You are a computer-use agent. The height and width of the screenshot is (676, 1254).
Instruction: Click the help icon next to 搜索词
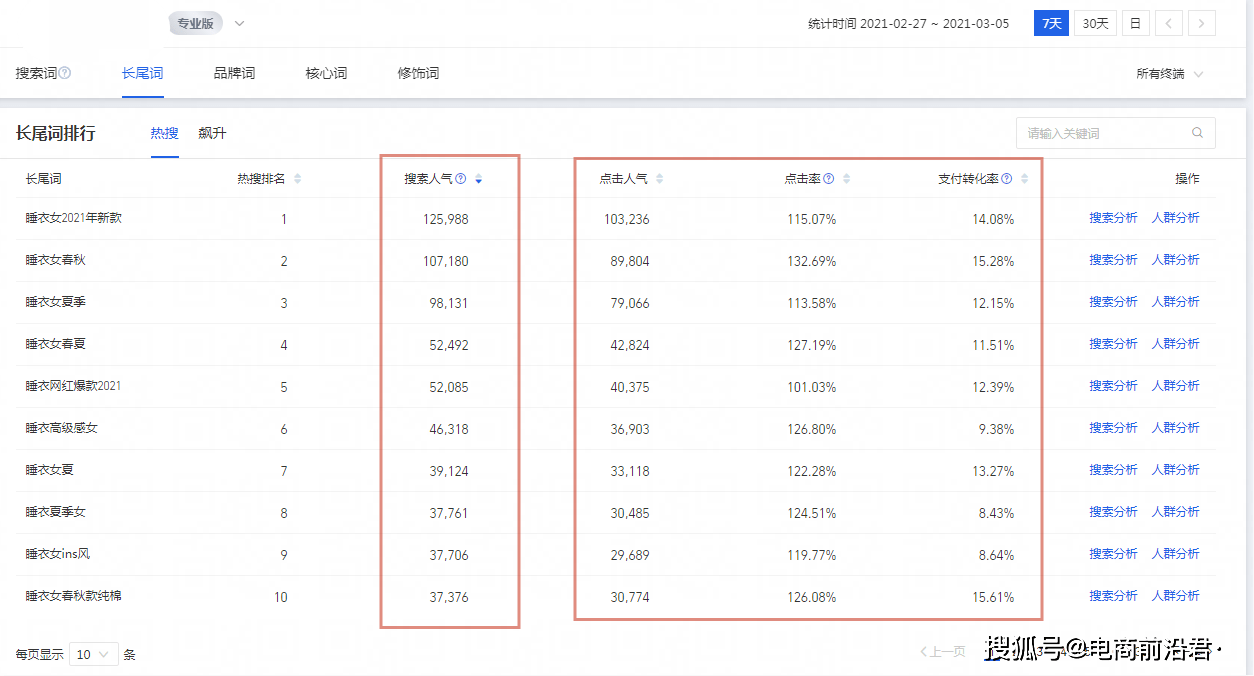click(65, 73)
